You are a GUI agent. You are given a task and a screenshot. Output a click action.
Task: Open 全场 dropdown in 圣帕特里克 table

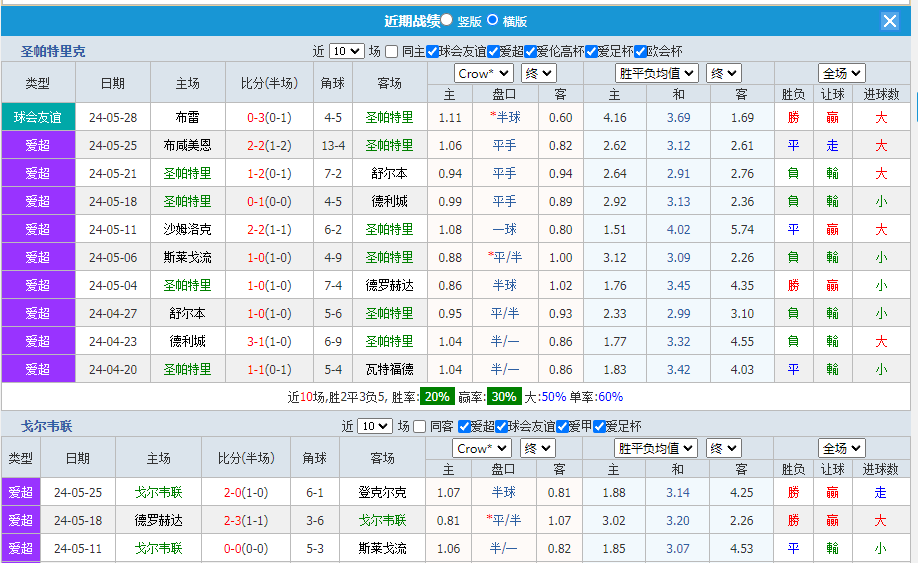[x=841, y=73]
